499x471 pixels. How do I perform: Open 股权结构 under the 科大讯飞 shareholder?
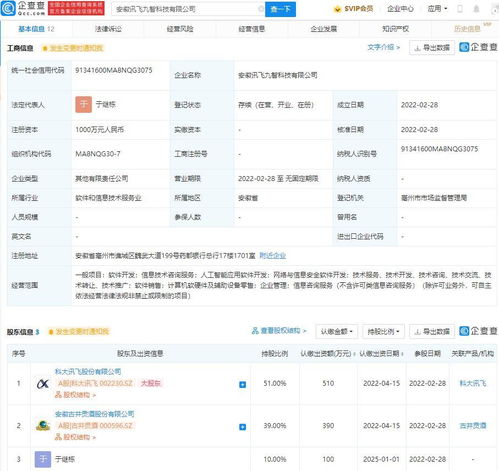coord(75,395)
